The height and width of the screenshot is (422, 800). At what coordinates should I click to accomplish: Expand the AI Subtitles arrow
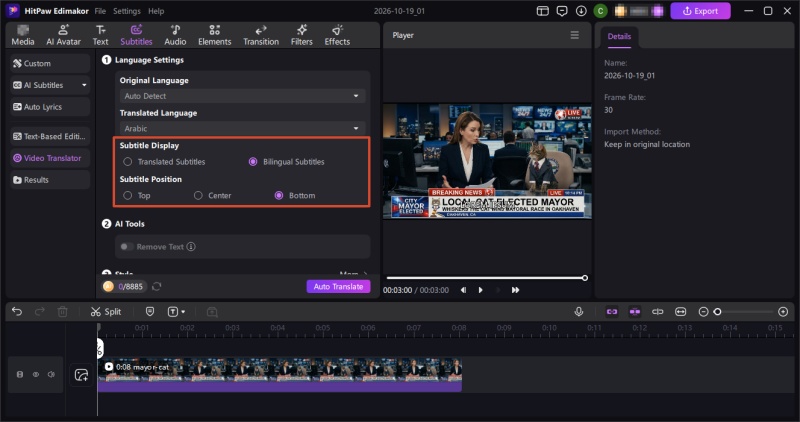click(x=84, y=85)
